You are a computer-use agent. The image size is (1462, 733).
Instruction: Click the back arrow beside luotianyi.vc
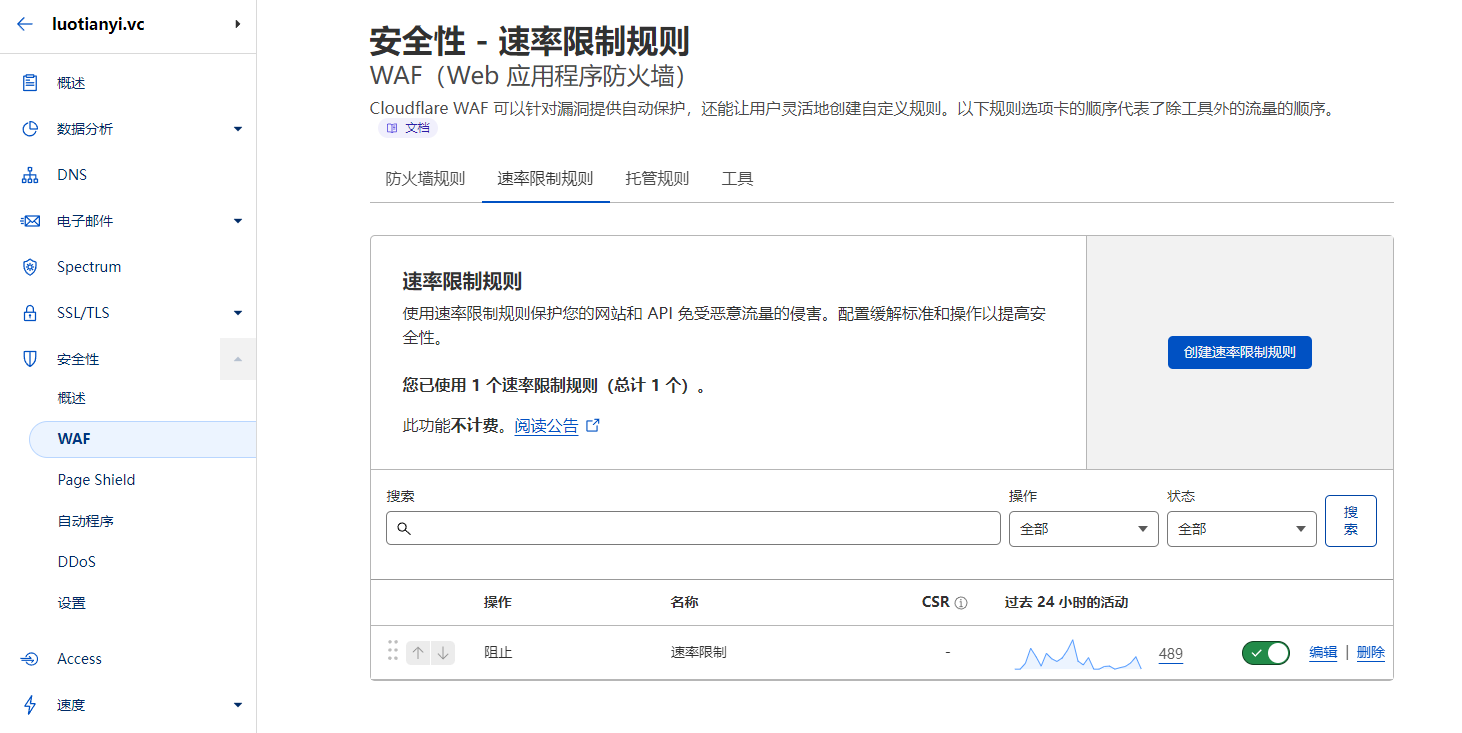[25, 24]
